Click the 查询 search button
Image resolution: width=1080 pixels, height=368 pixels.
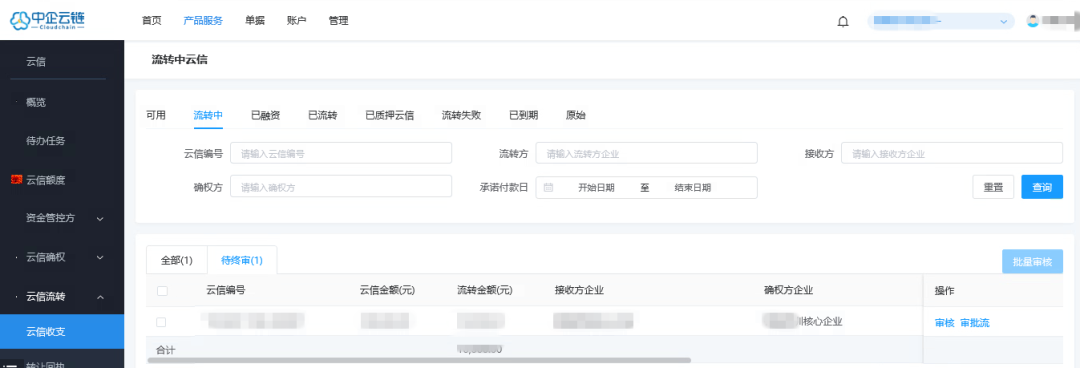[x=1042, y=187]
